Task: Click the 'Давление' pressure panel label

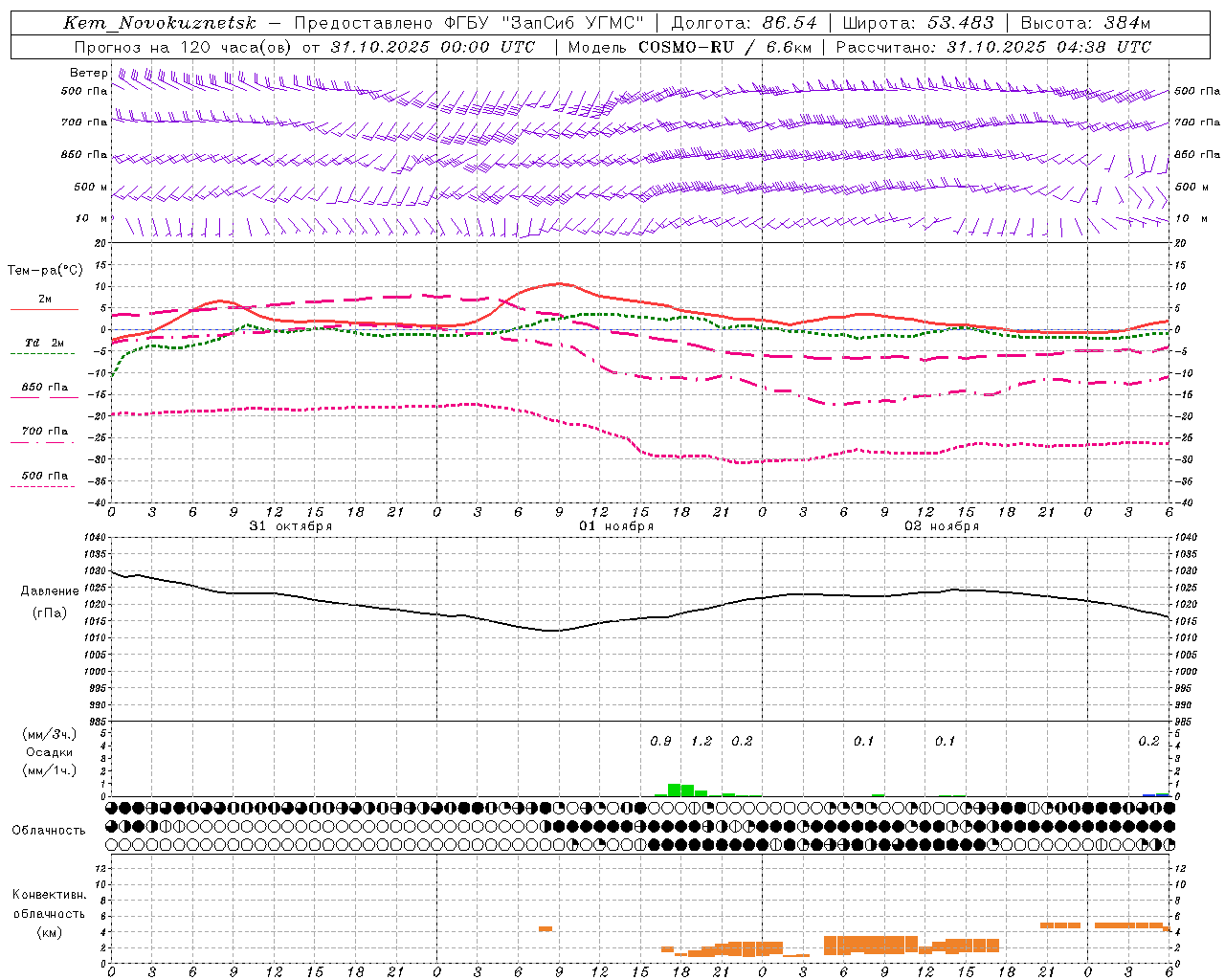Action: click(50, 591)
